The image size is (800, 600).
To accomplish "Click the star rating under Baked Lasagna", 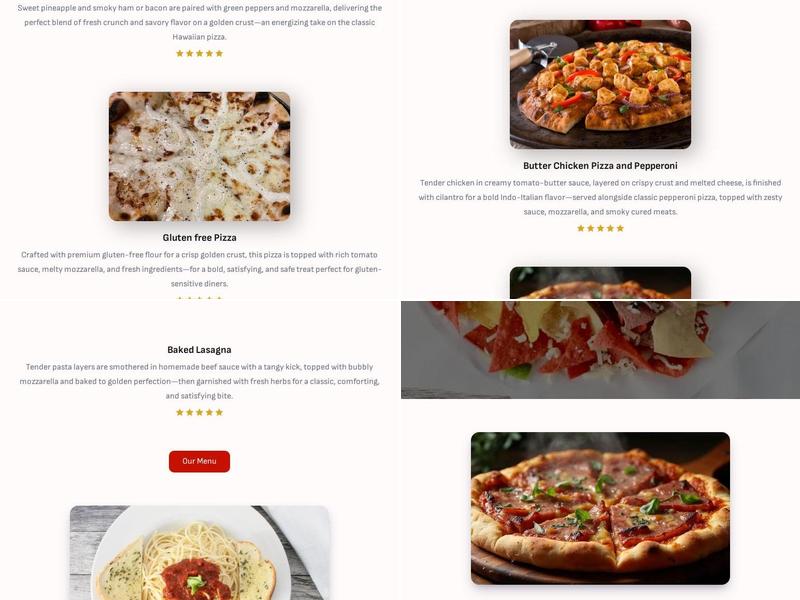I will tap(199, 413).
